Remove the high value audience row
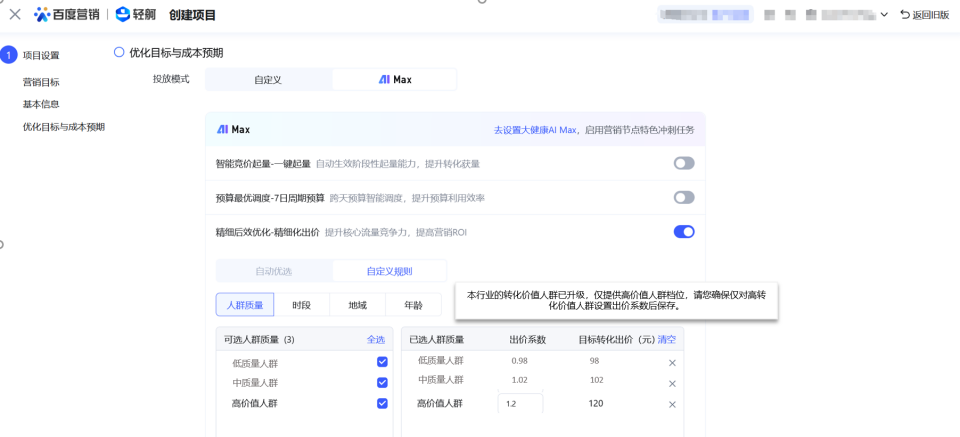The height and width of the screenshot is (437, 960). pos(672,404)
